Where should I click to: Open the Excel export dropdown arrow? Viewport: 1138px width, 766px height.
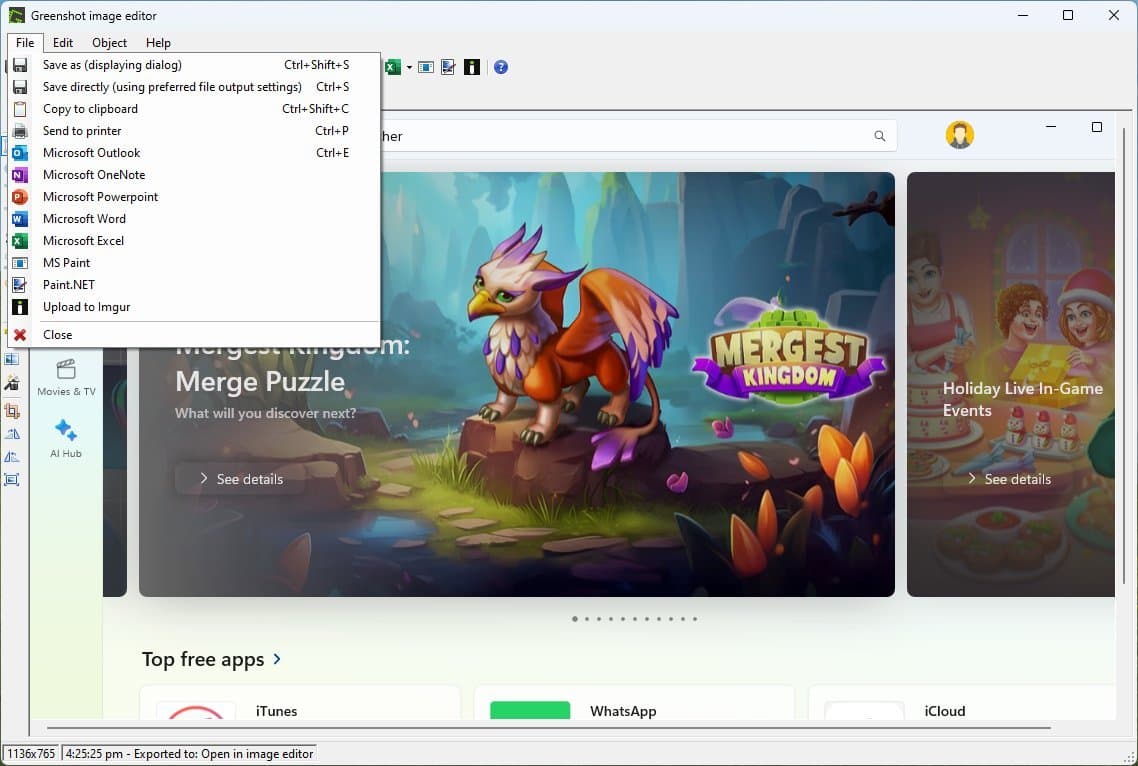point(409,67)
